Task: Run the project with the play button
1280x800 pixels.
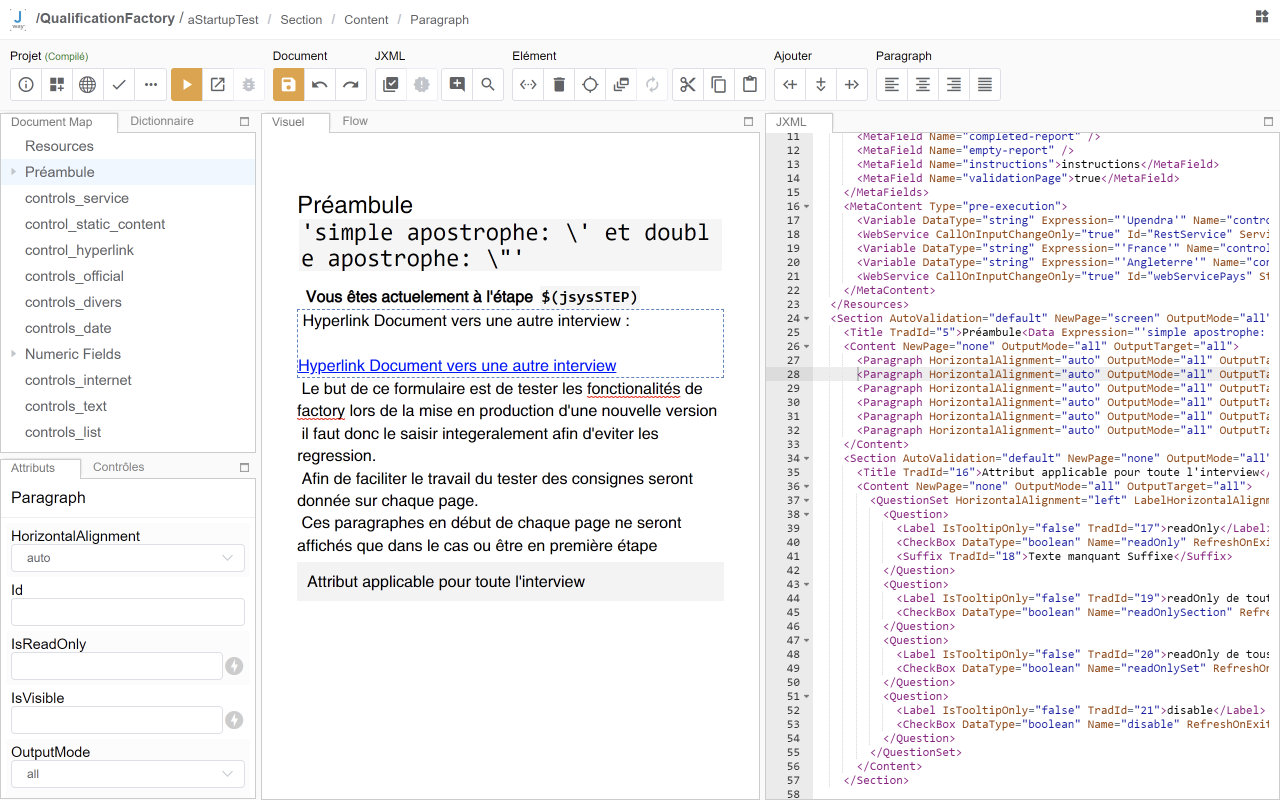Action: coord(187,84)
